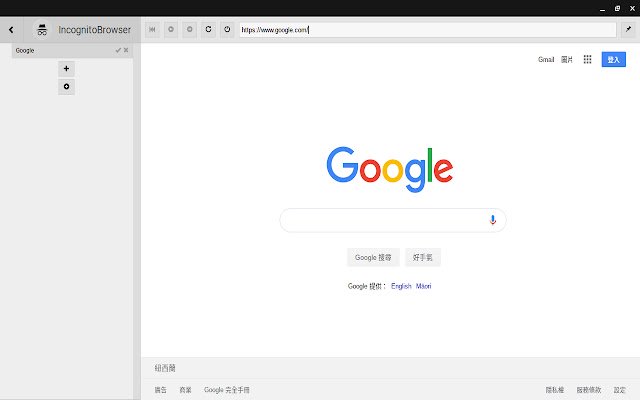Select the Google tab in the sidebar
The image size is (640, 400).
tap(72, 50)
